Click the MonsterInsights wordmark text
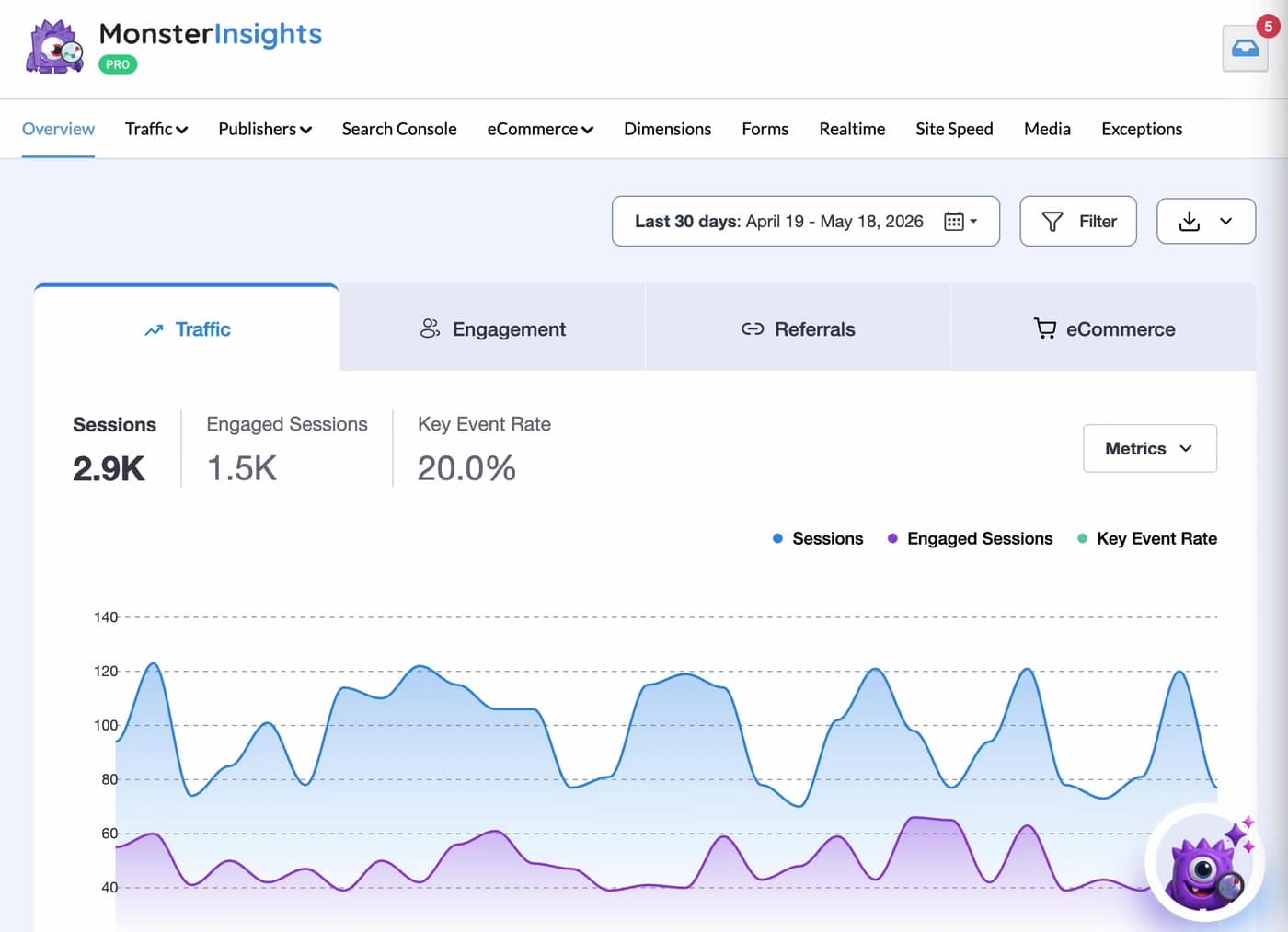Screen dimensions: 1288x932 pos(211,34)
